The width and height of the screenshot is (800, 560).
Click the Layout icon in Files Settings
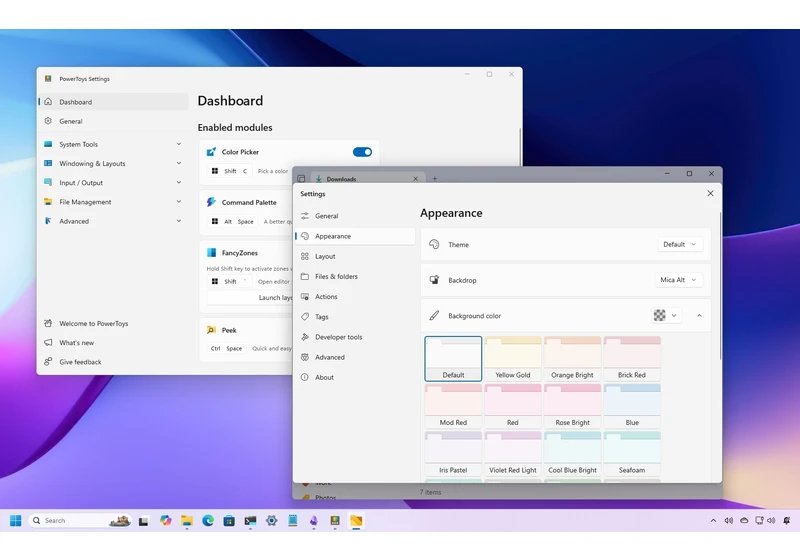tap(305, 256)
